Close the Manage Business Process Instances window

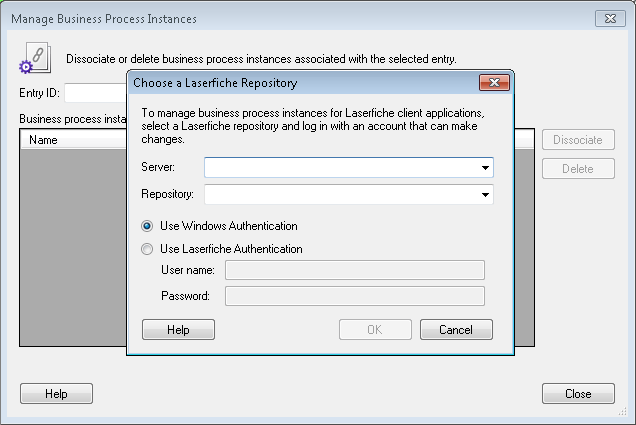[610, 19]
